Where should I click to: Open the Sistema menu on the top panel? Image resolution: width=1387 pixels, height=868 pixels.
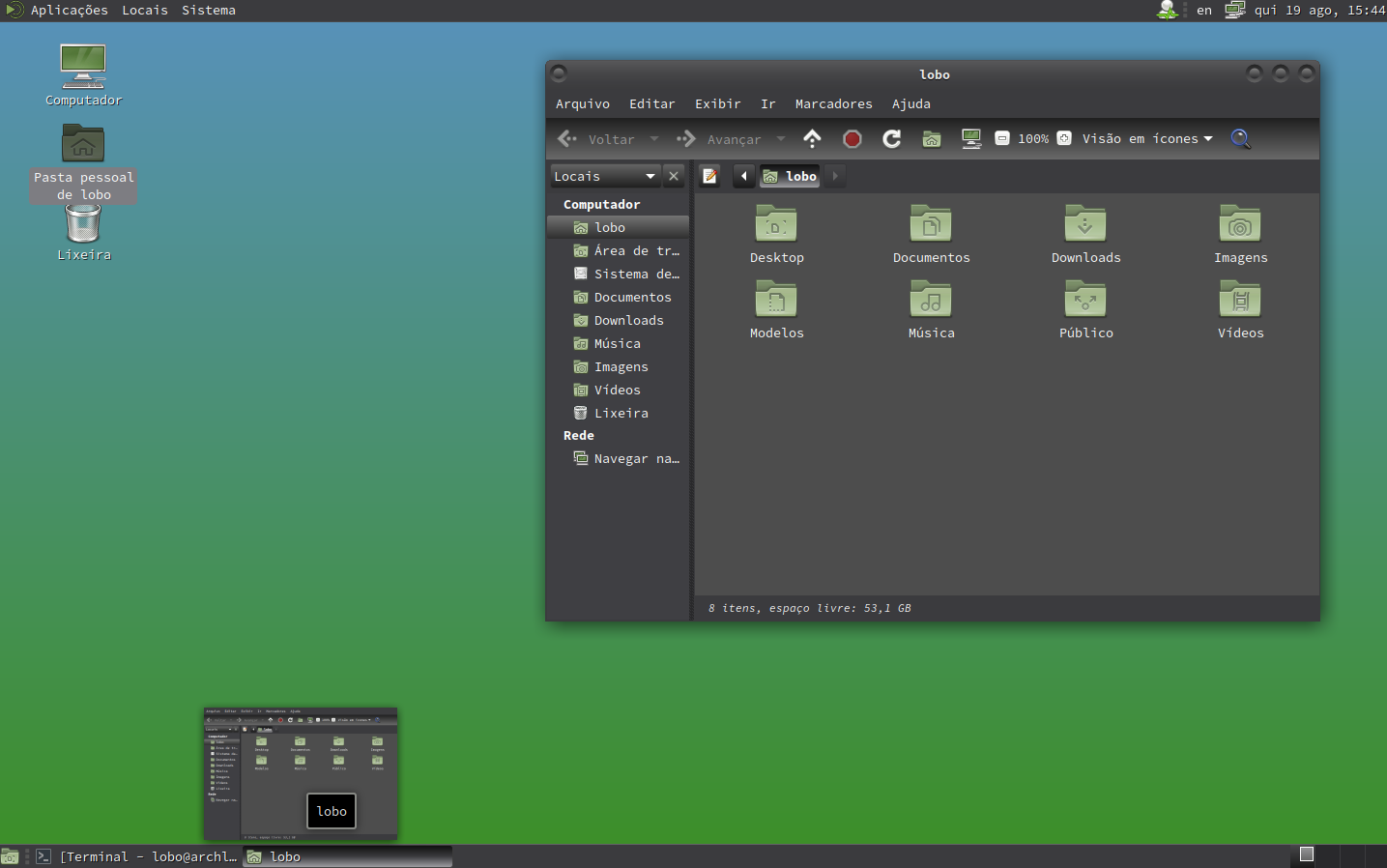[208, 10]
